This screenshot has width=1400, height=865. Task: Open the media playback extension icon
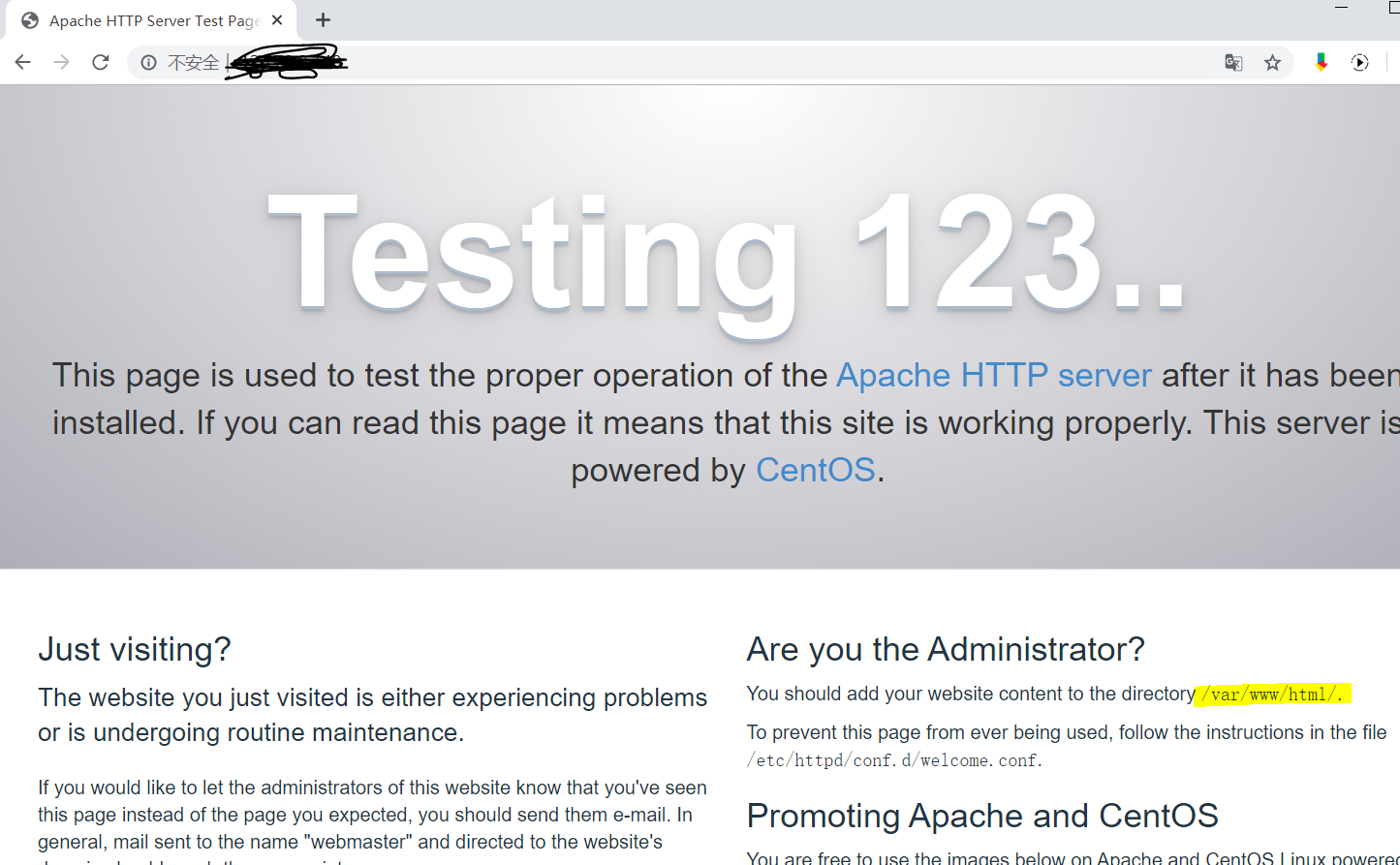pyautogui.click(x=1360, y=63)
